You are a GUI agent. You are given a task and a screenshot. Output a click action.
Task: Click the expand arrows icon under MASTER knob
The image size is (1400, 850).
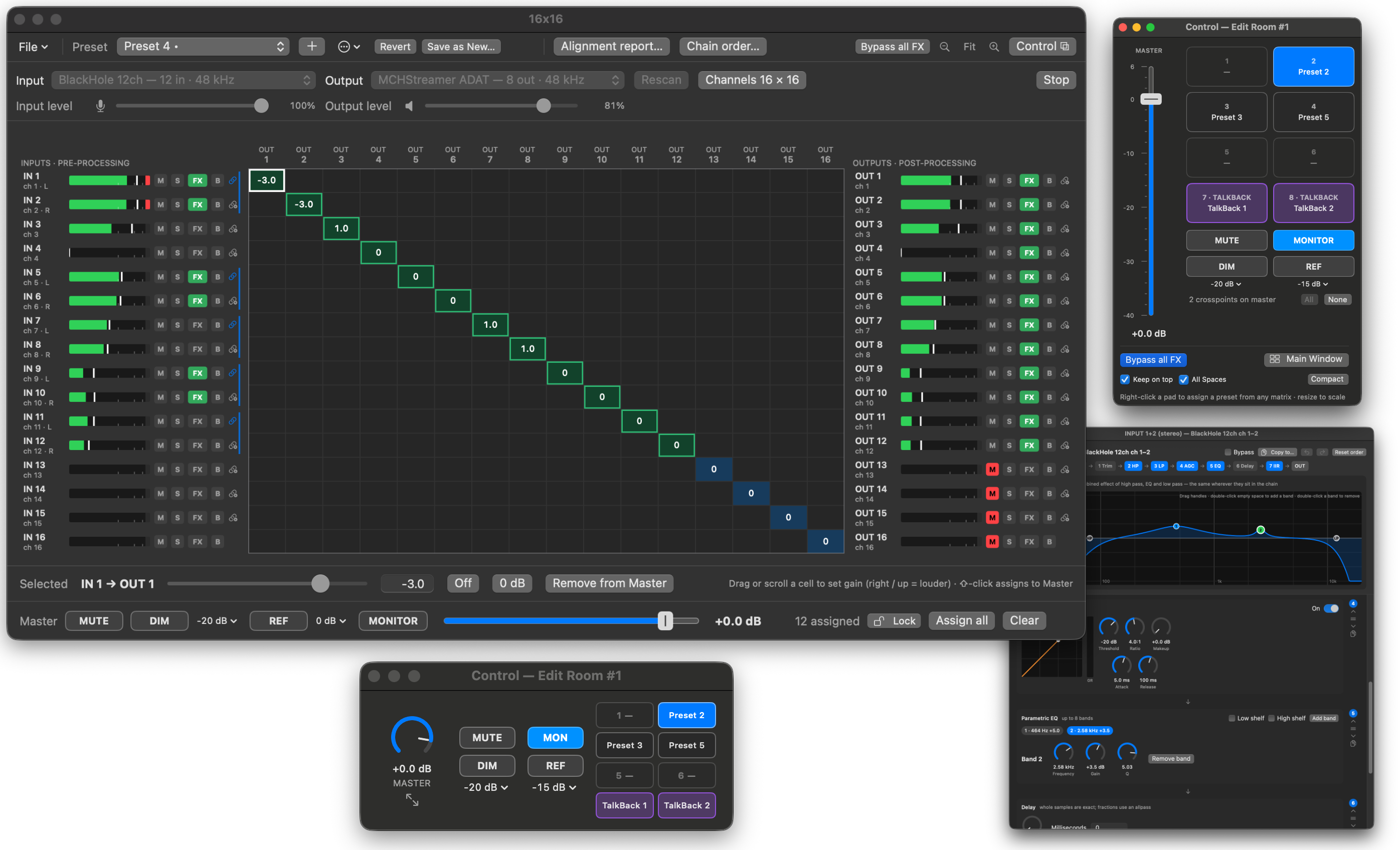pos(412,800)
